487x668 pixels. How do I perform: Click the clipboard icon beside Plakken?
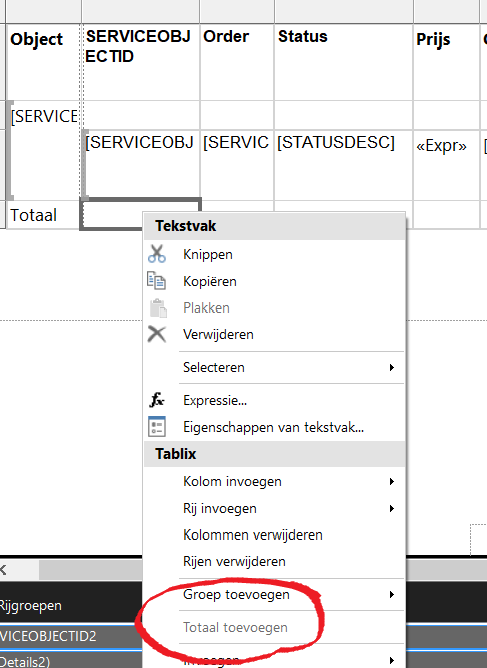158,308
